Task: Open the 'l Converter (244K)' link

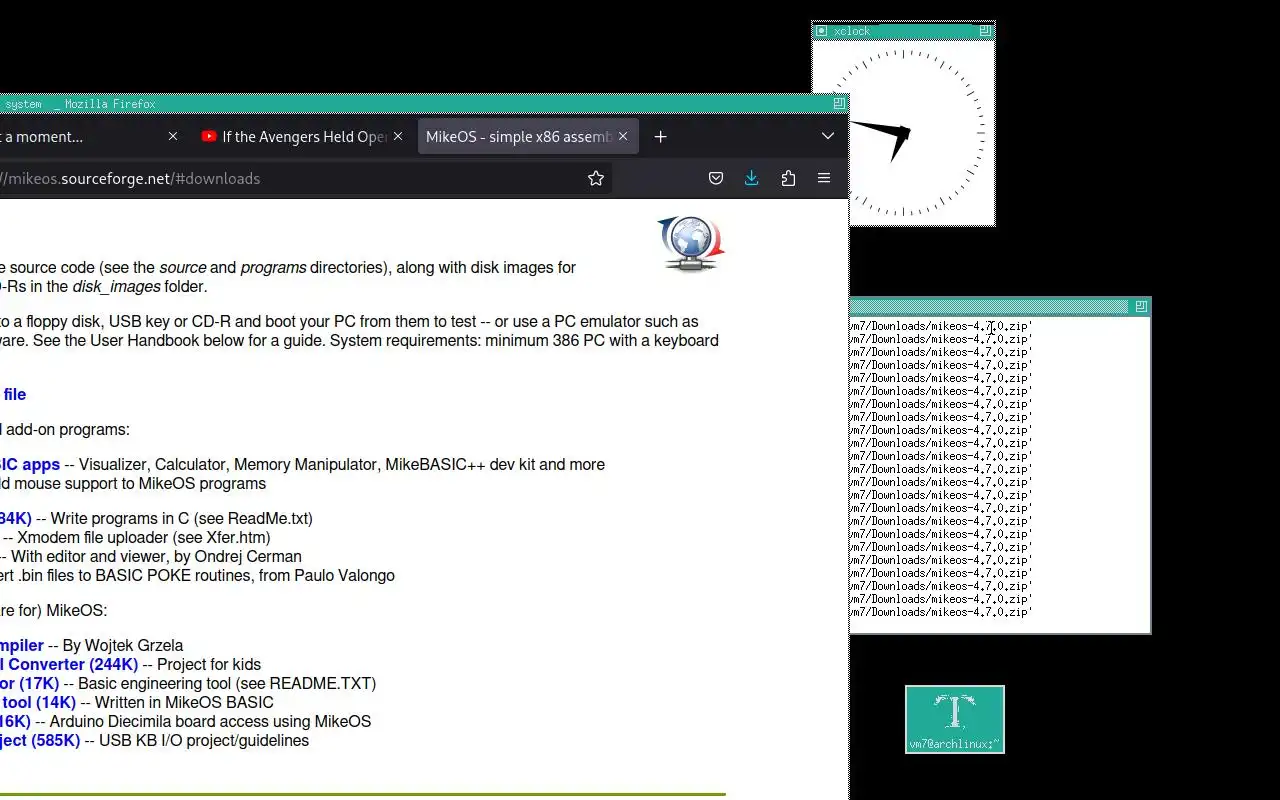Action: pyautogui.click(x=69, y=665)
